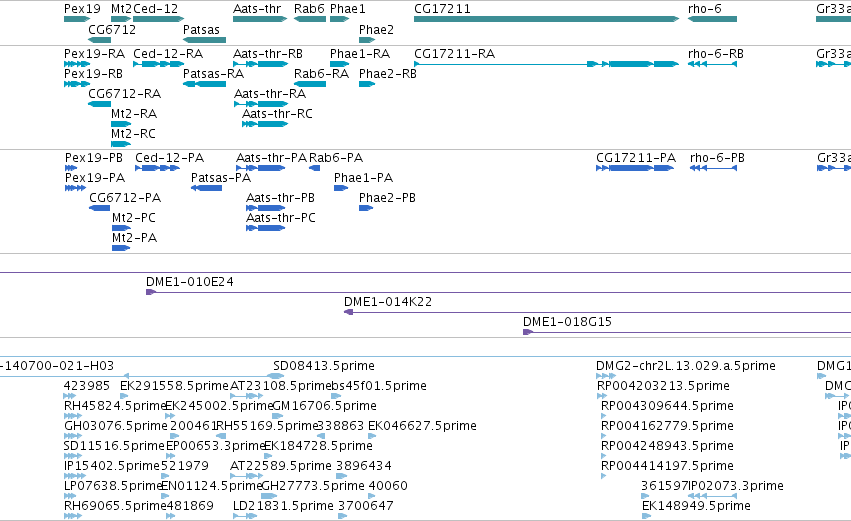
Task: Click EST IP02073.3prime
Action: coord(736,487)
